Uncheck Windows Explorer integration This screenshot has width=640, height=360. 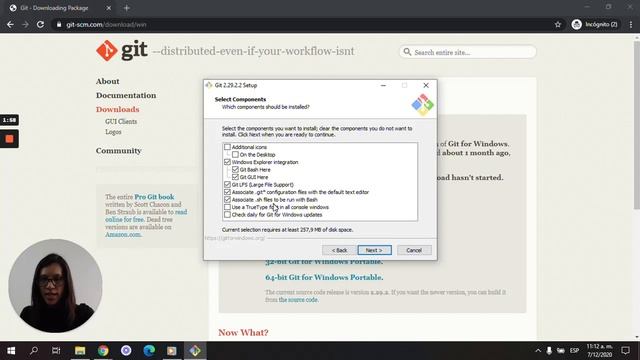(x=227, y=162)
